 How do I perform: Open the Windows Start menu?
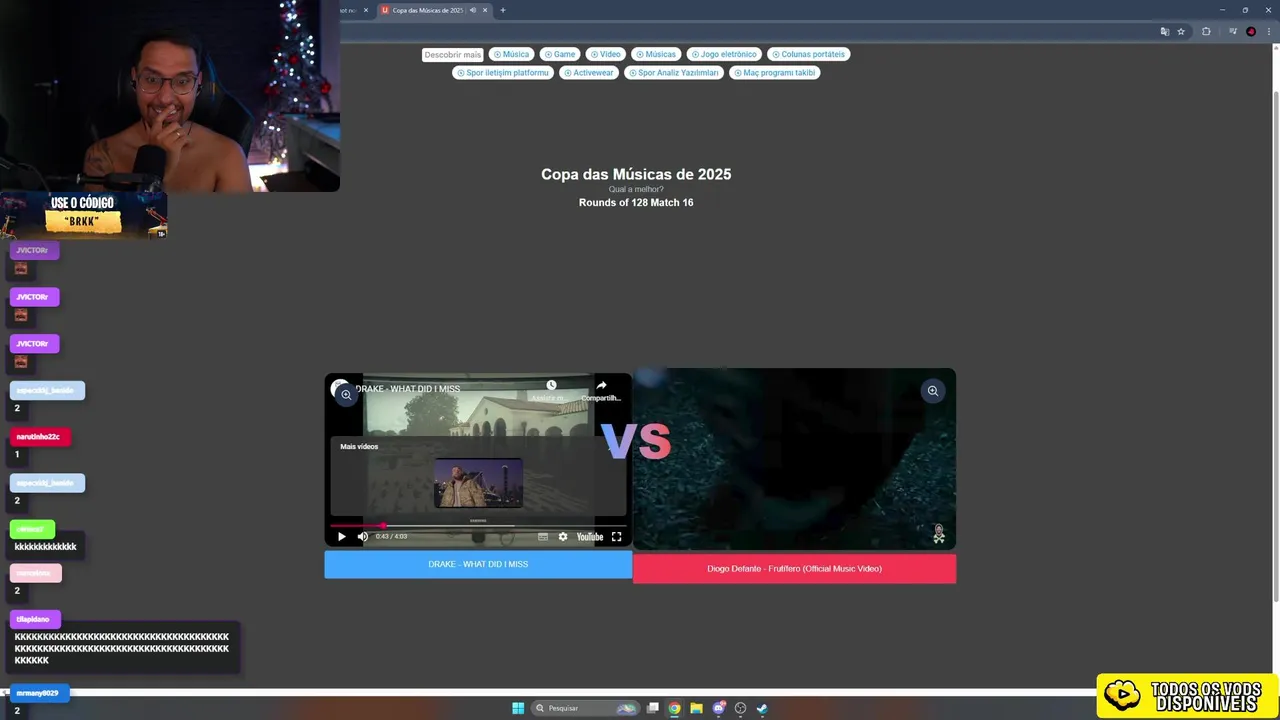click(518, 708)
